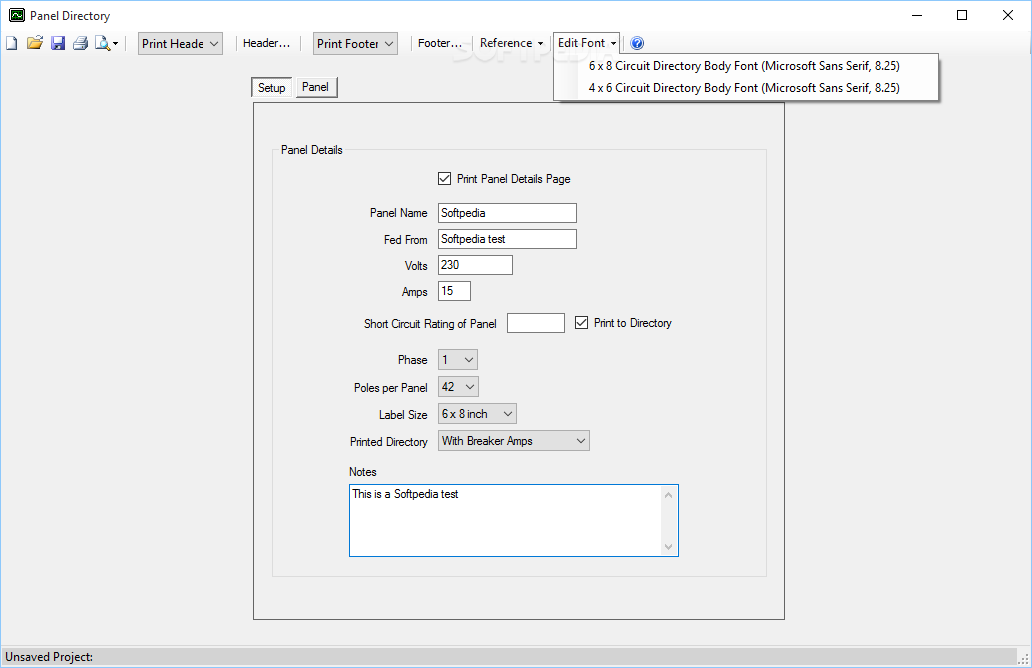Print using the printer icon
The image size is (1032, 668).
pyautogui.click(x=80, y=43)
